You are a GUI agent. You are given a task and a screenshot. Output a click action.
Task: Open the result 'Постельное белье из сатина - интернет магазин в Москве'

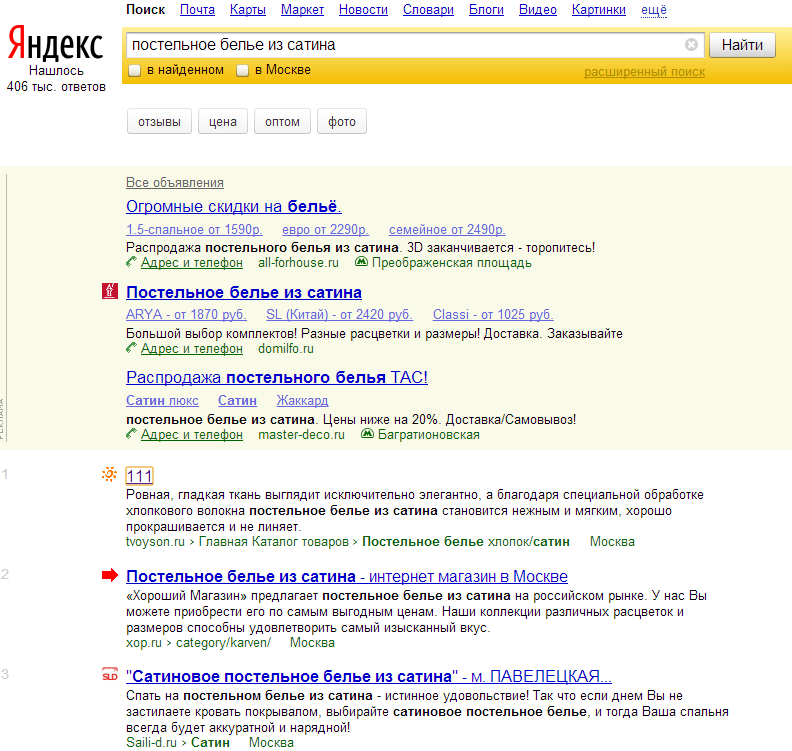(347, 576)
